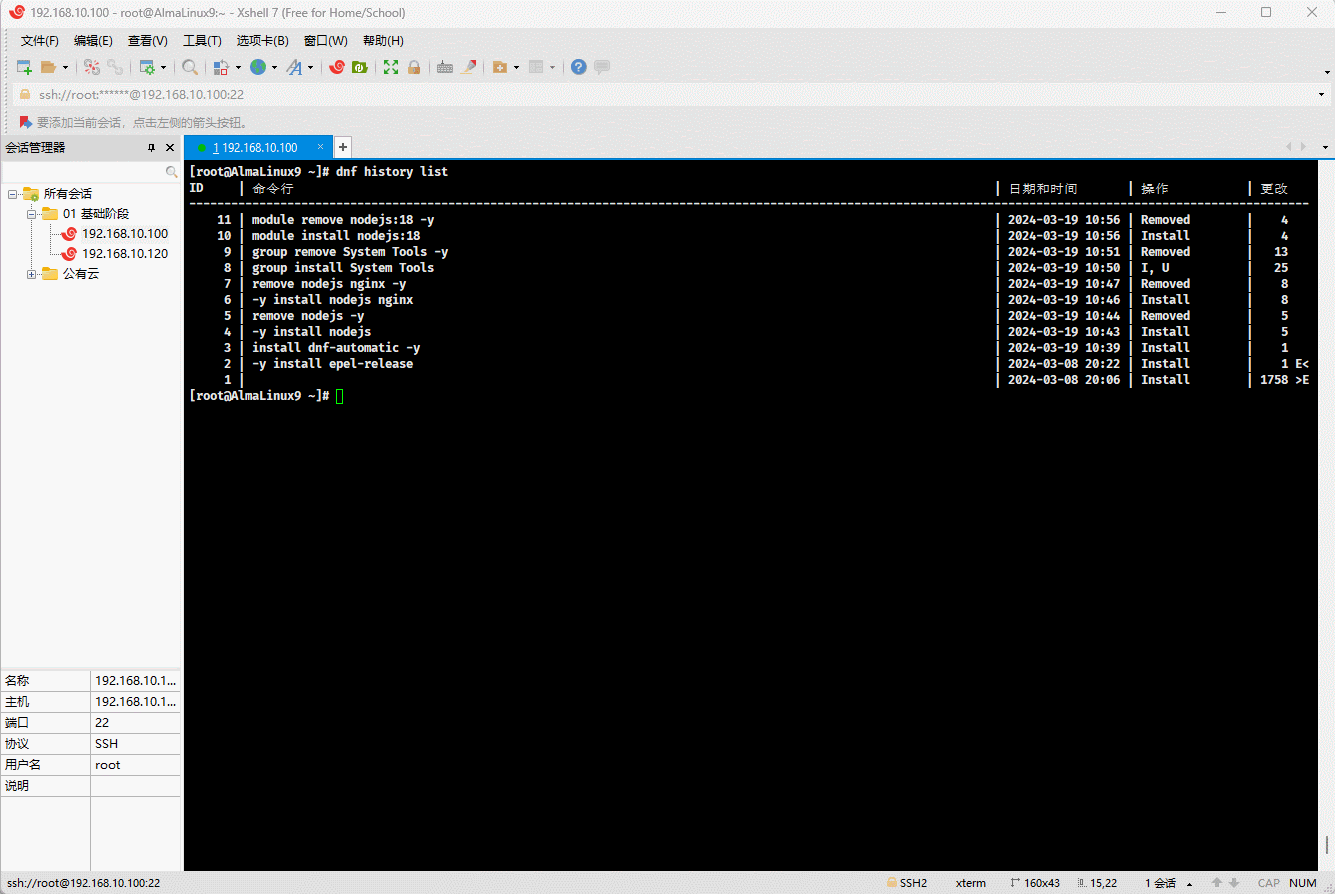Click the Session Manager search input field
The width and height of the screenshot is (1335, 894).
pyautogui.click(x=84, y=172)
